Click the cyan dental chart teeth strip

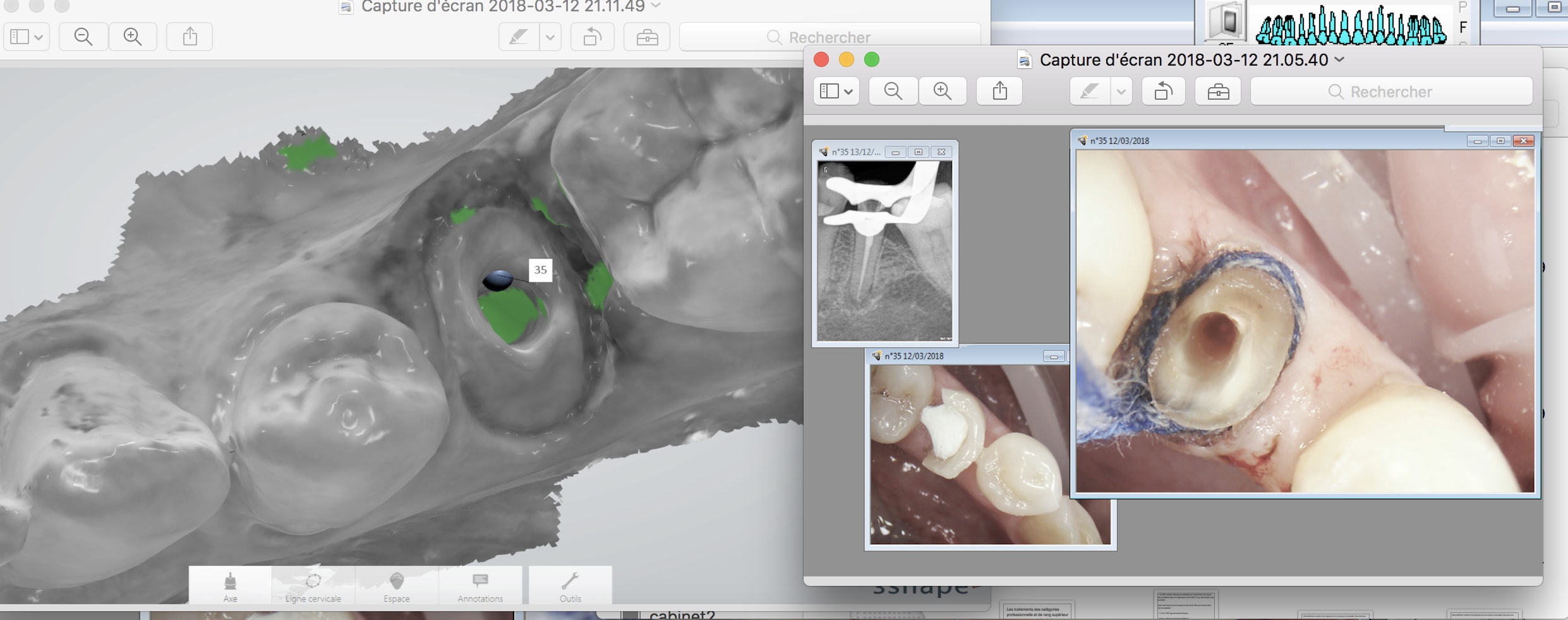click(x=1351, y=25)
